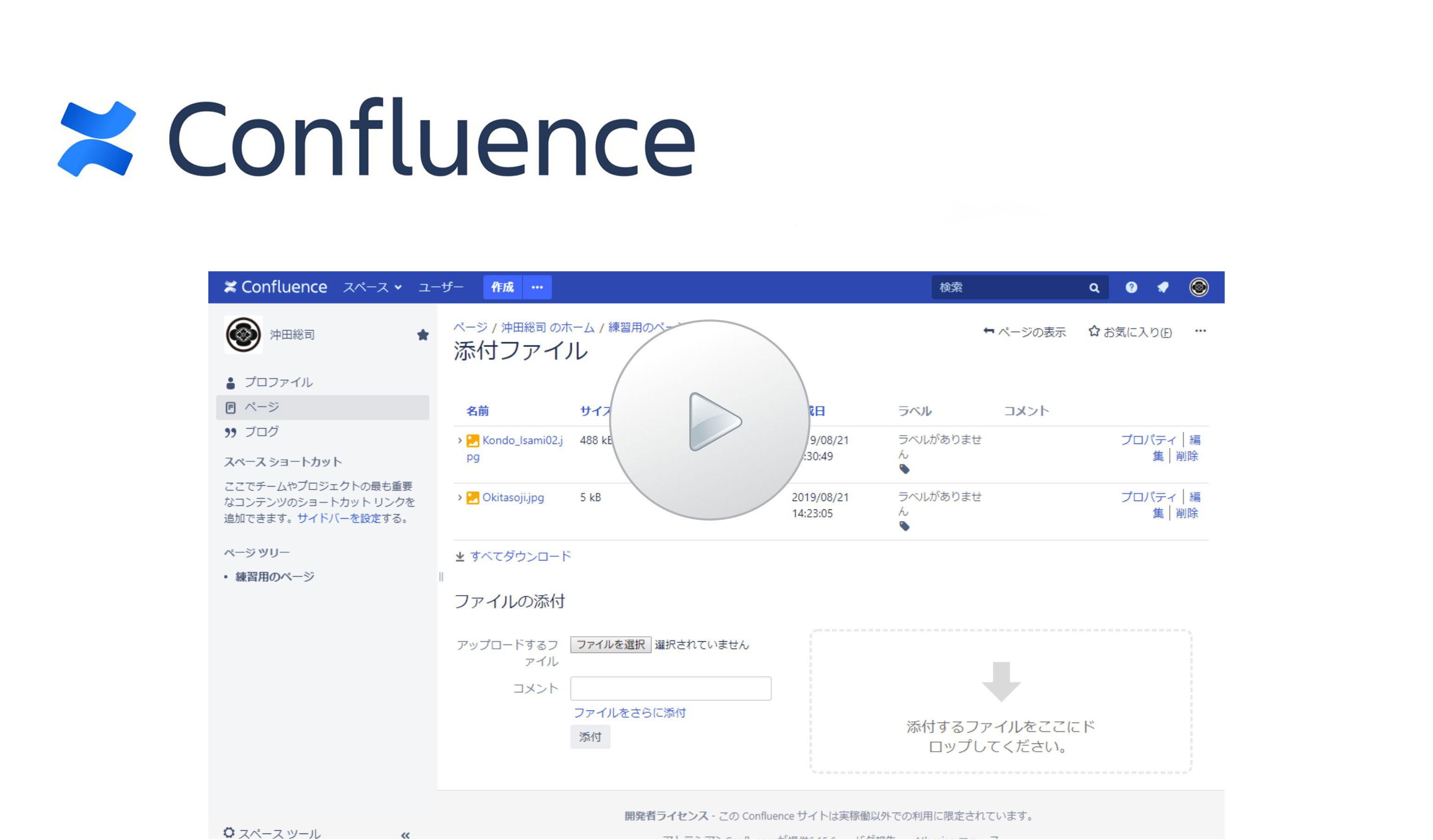This screenshot has height=840, width=1433.
Task: Open the notifications rocket icon
Action: click(1163, 287)
